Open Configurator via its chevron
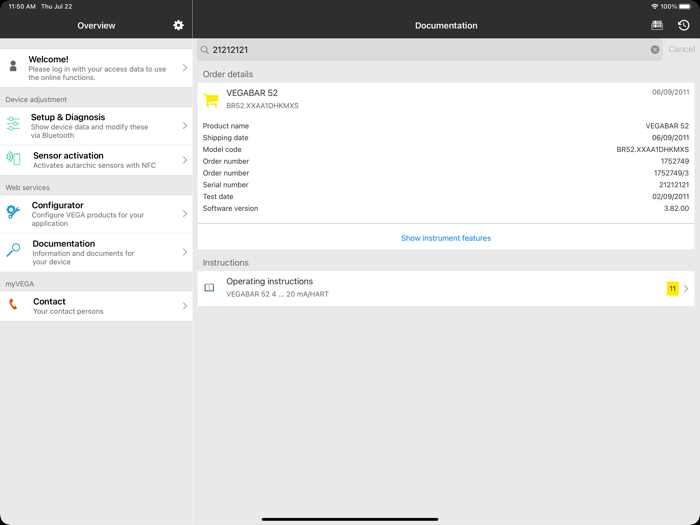This screenshot has width=700, height=525. (185, 214)
